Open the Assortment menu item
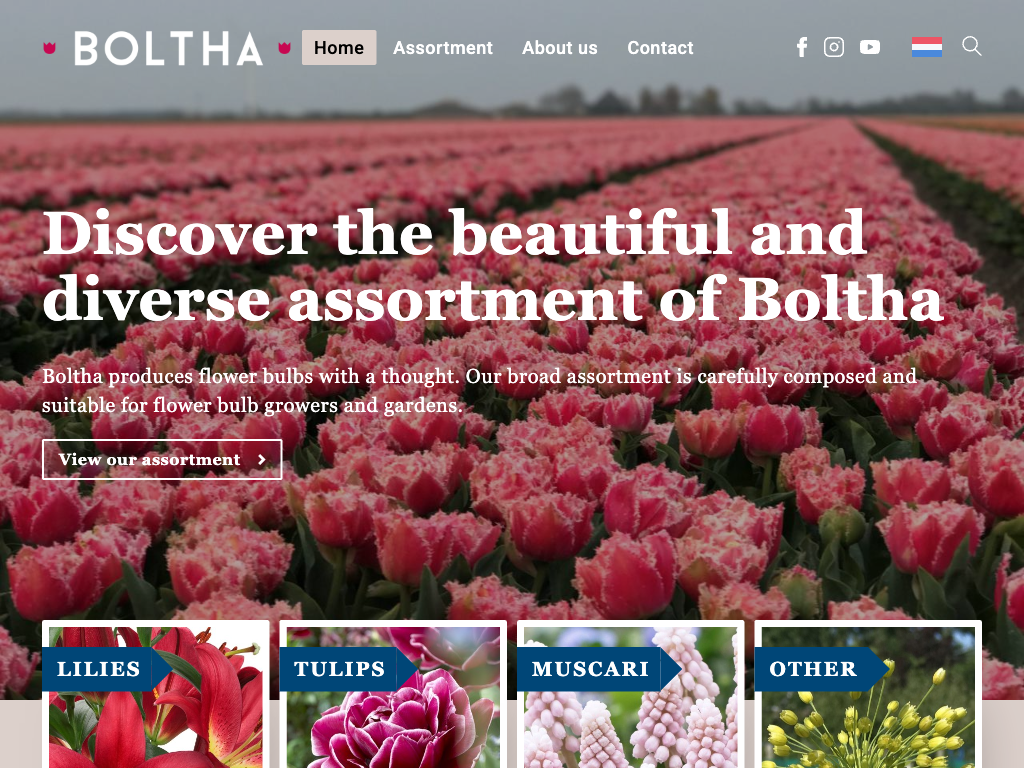Screen dimensions: 1024x768 (x=443, y=48)
